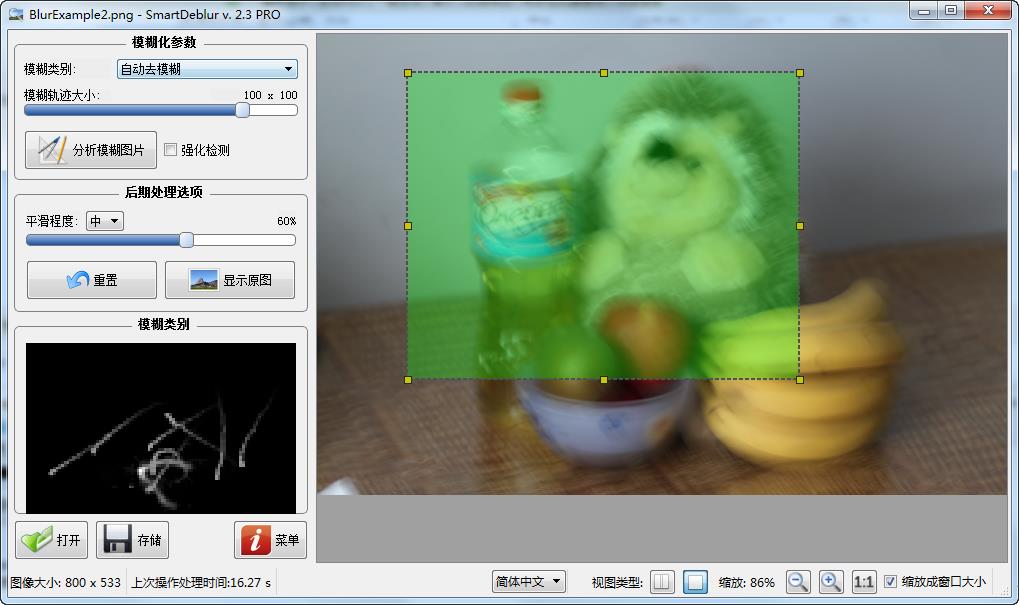1019x605 pixels.
Task: Click the top-left selection handle on the image
Action: [408, 73]
